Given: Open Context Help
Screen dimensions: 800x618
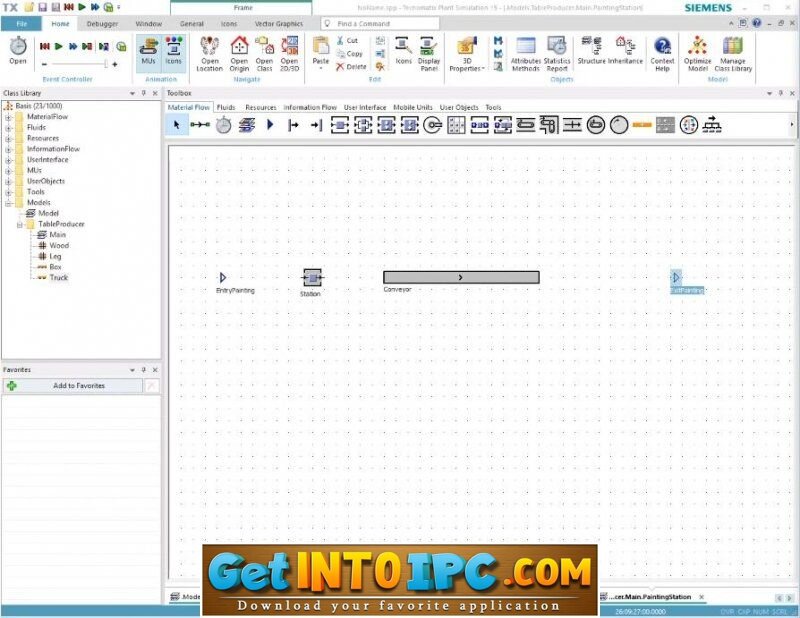Looking at the screenshot, I should [x=662, y=54].
